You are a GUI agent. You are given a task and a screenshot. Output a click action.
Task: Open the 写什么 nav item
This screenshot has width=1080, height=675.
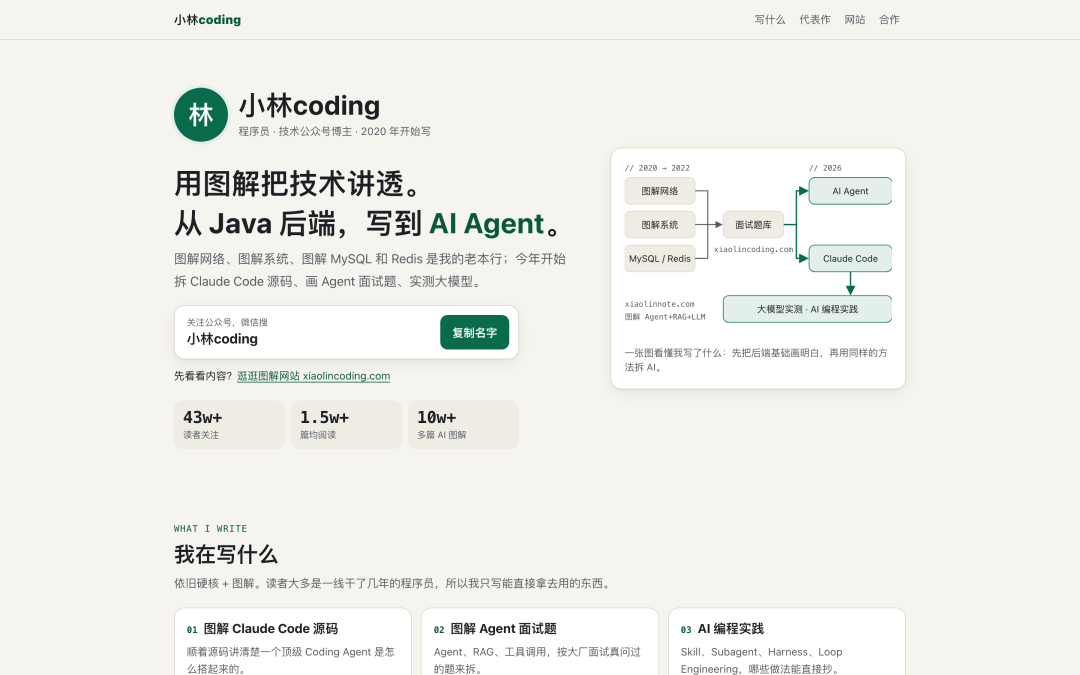pyautogui.click(x=769, y=20)
